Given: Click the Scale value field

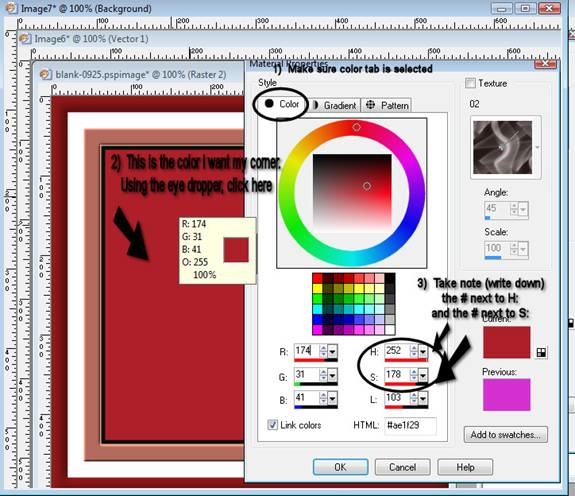Looking at the screenshot, I should [497, 249].
